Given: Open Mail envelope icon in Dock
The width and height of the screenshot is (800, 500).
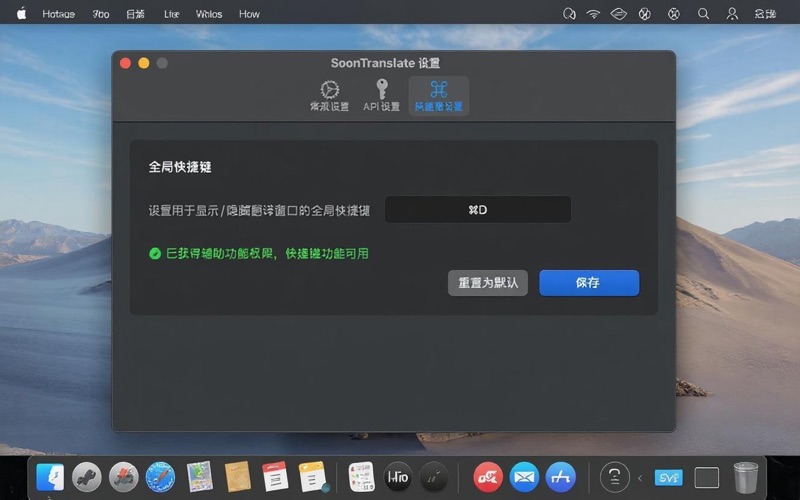Looking at the screenshot, I should tap(524, 478).
